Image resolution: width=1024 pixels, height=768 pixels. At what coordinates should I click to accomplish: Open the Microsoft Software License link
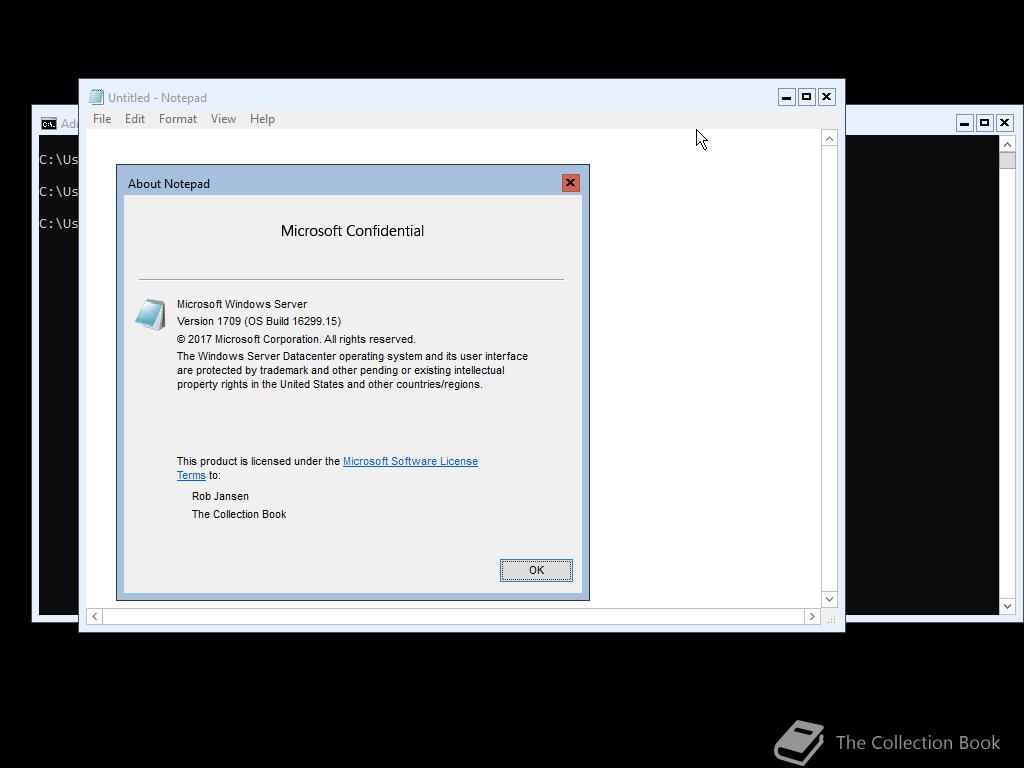coord(410,461)
